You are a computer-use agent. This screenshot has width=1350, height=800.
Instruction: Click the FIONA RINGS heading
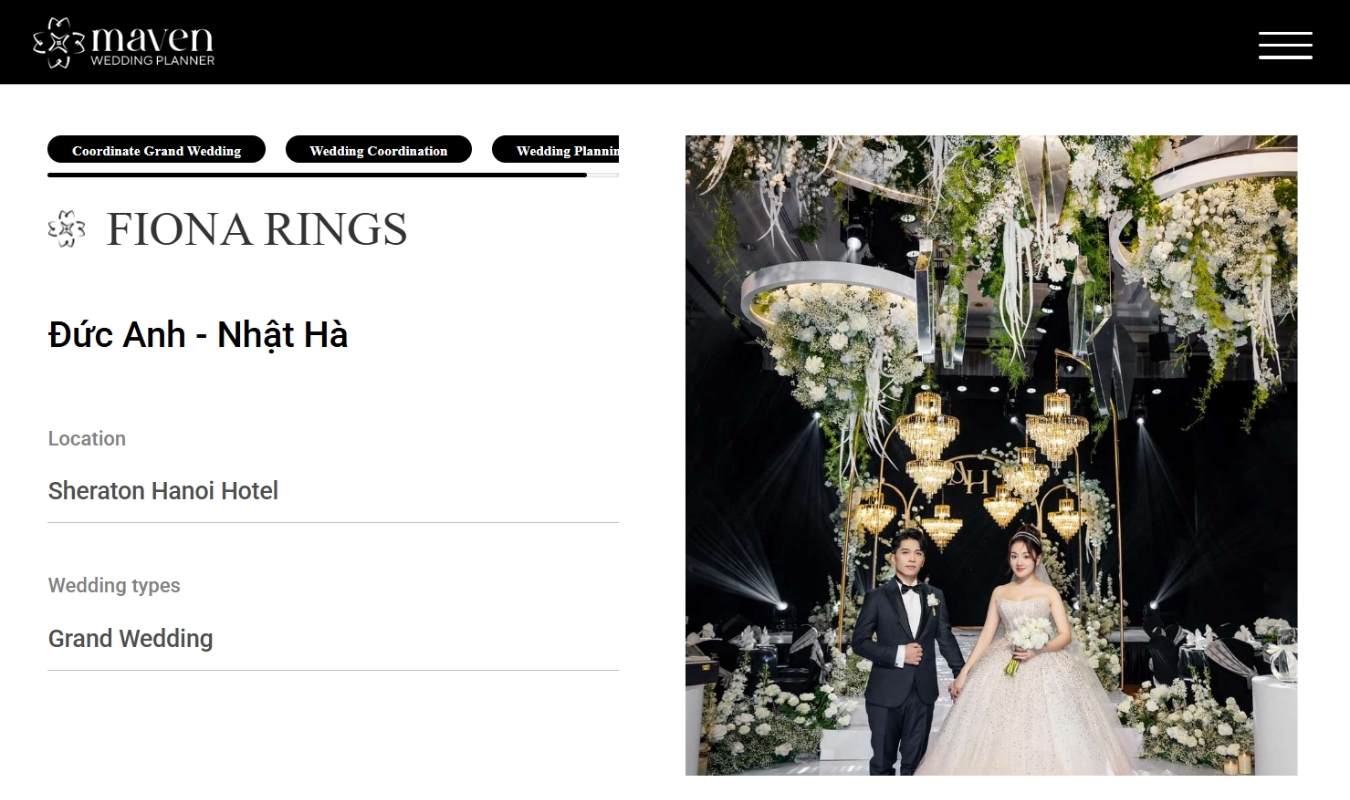tap(257, 229)
